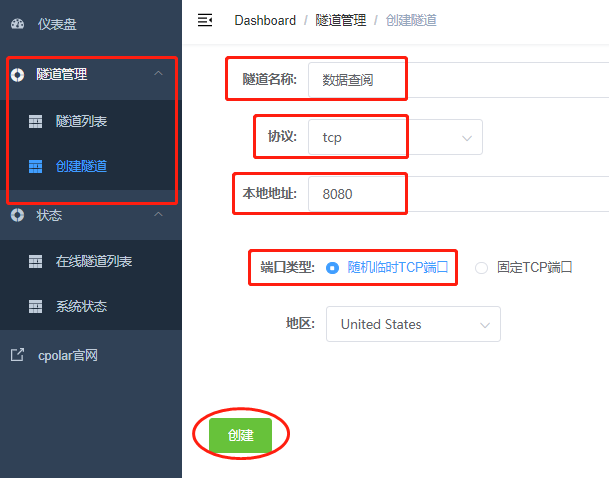Screen dimensions: 609x478
Task: Click the sidebar collapse hamburger icon
Action: pyautogui.click(x=205, y=20)
